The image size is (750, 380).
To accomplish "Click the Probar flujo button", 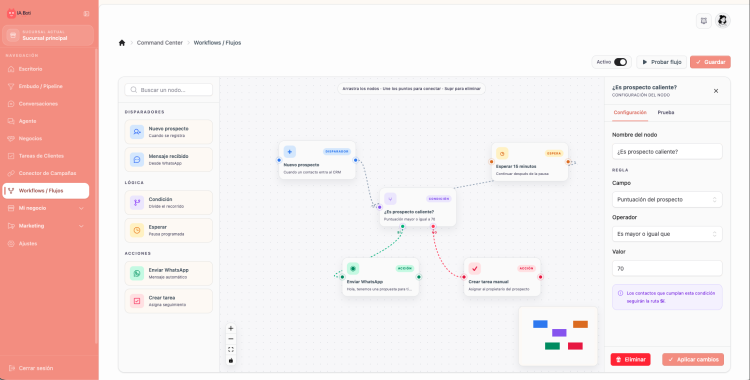I will (662, 62).
